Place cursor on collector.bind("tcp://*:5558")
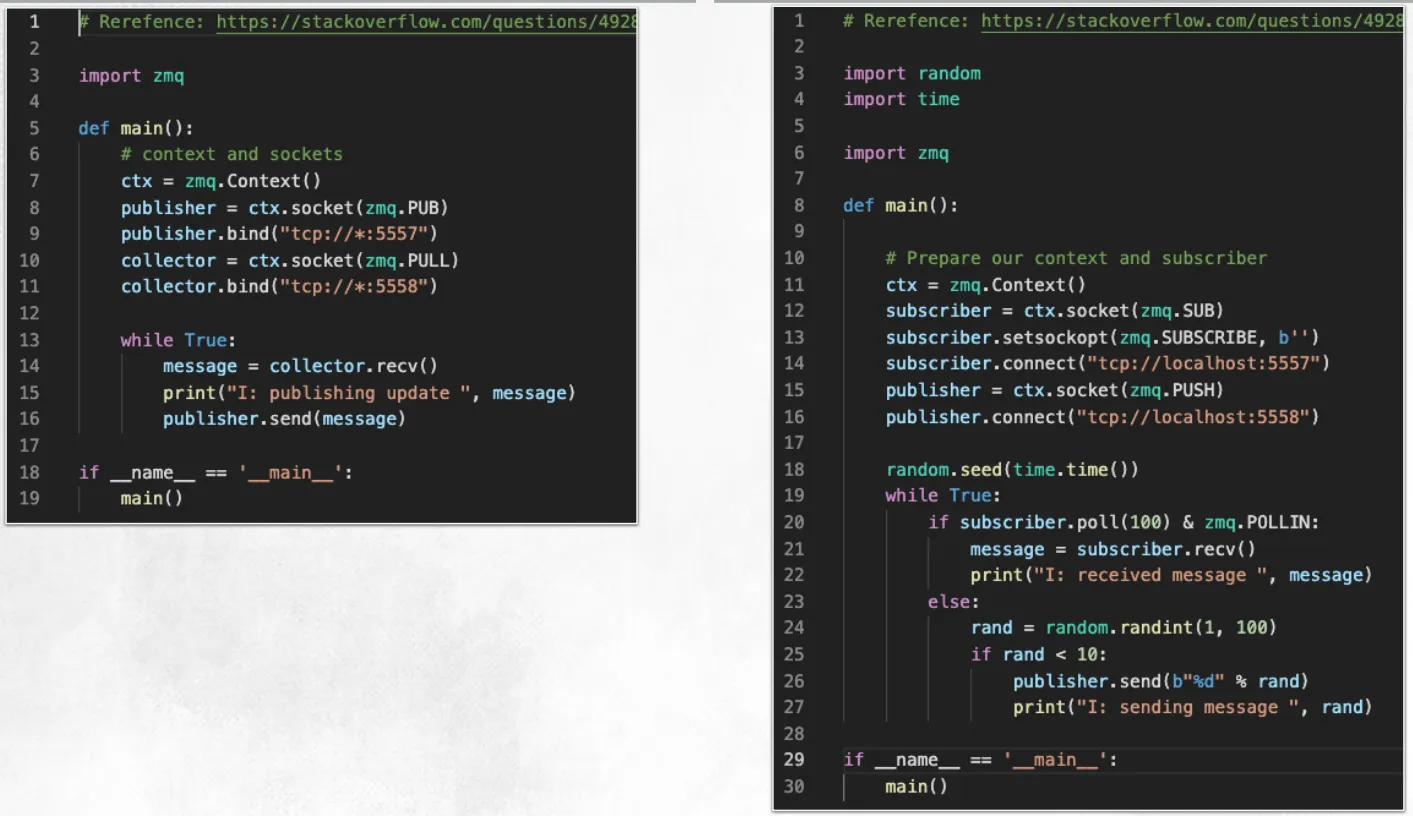This screenshot has width=1413, height=816. (280, 286)
